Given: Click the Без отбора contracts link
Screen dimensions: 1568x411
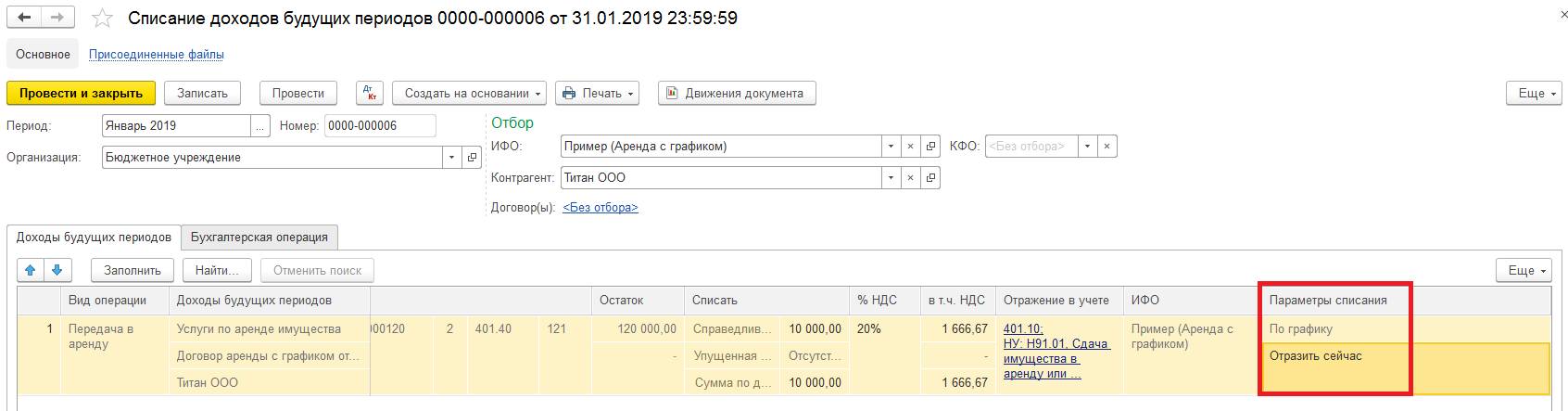Looking at the screenshot, I should (600, 207).
